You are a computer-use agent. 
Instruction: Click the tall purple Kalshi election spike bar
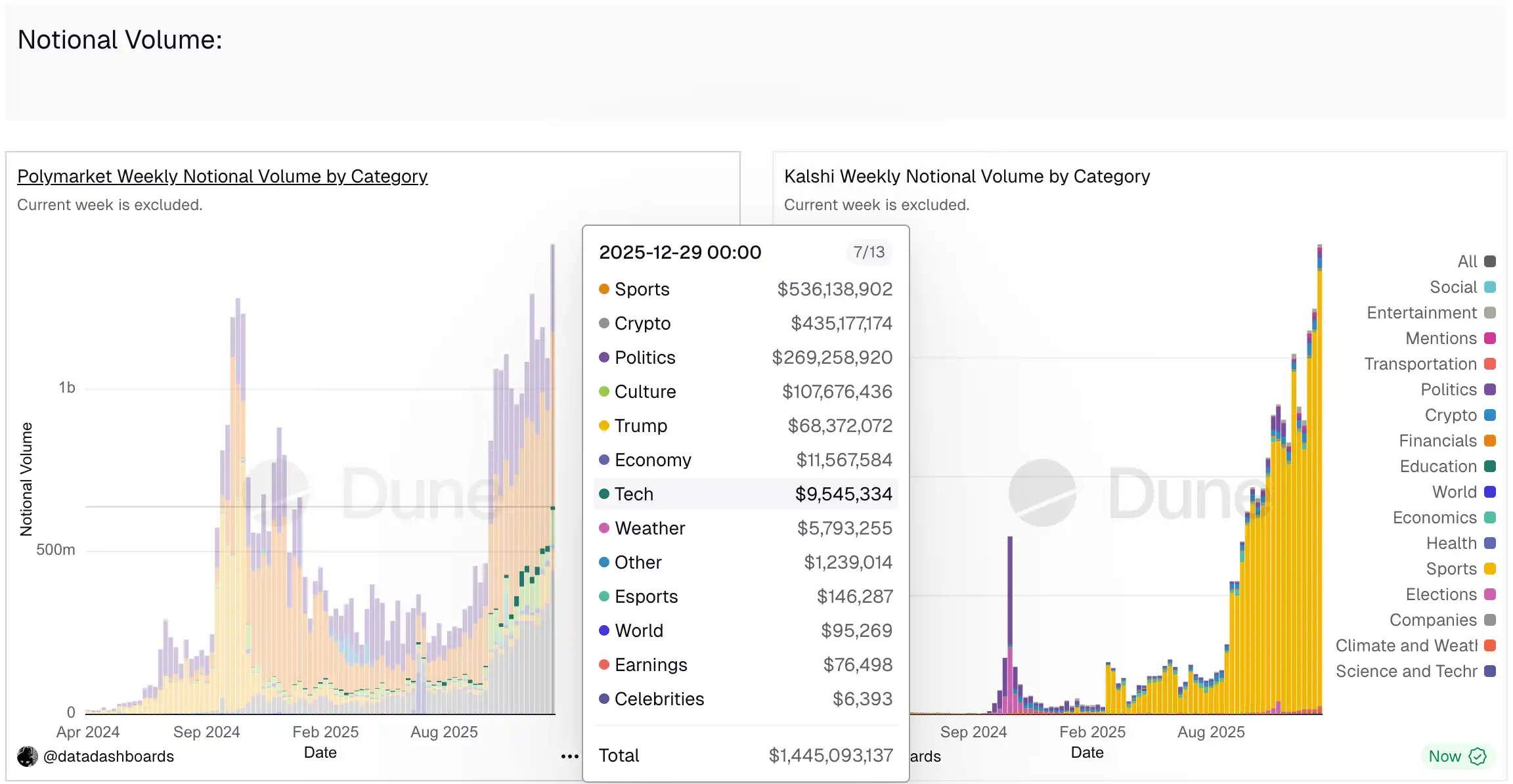[x=1010, y=591]
